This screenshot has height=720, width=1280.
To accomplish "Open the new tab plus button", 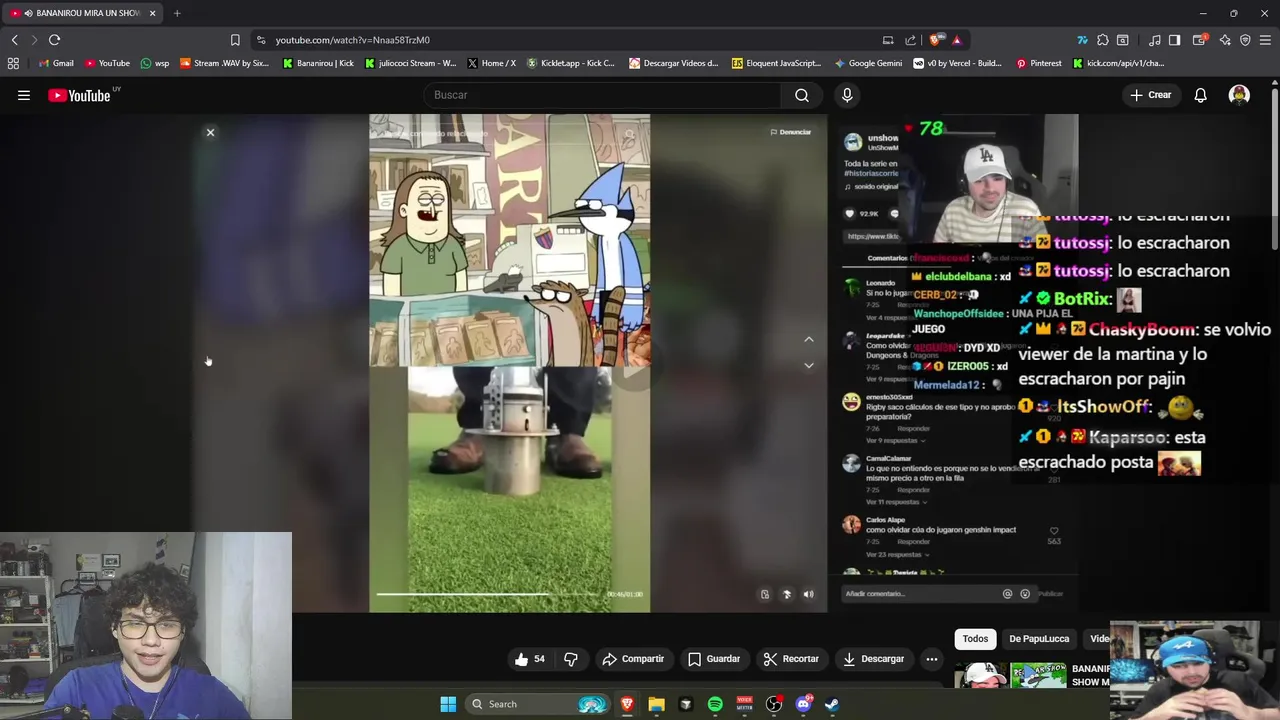I will (177, 13).
